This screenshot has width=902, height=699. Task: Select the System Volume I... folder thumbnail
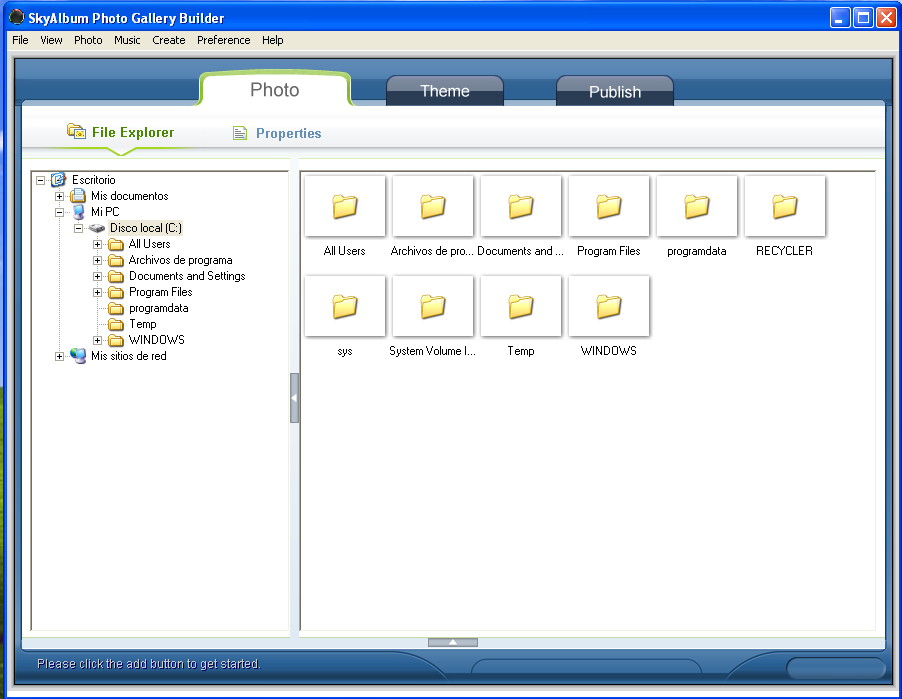point(433,306)
